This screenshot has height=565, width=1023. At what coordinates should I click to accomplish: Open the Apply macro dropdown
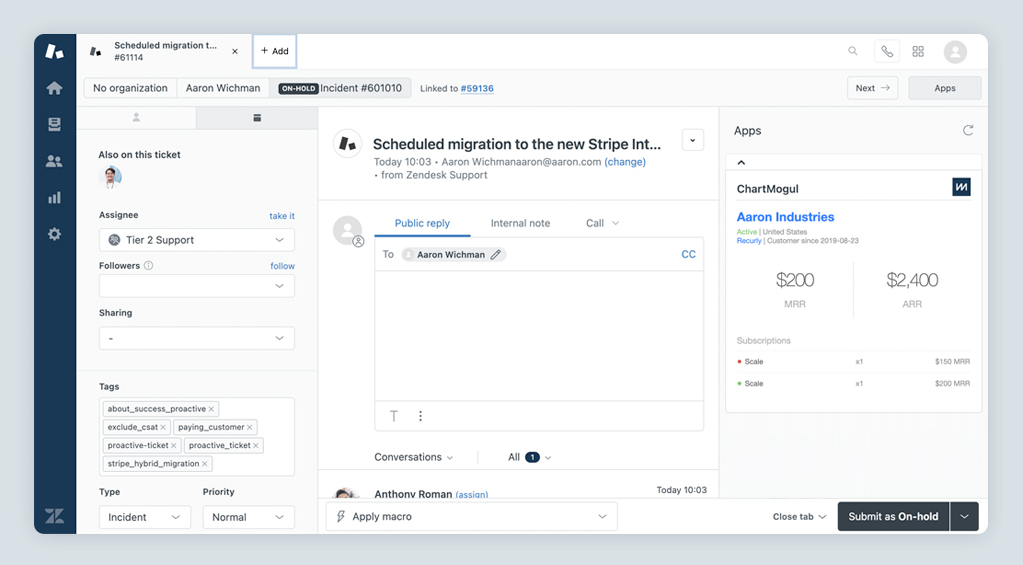(x=472, y=517)
